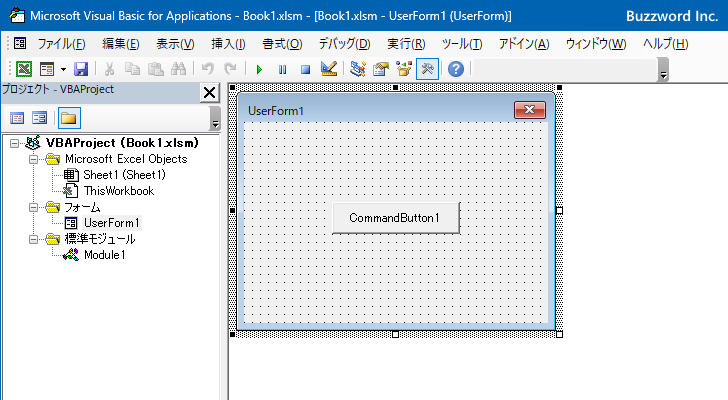728x400 pixels.
Task: Click CommandButton1 on the form
Action: 396,218
